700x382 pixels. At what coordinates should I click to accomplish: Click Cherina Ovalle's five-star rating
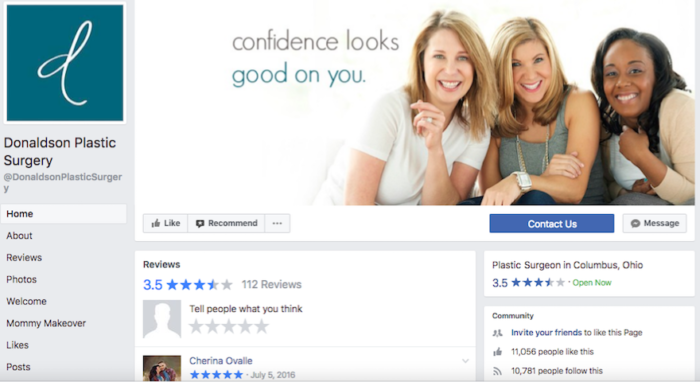coord(216,375)
